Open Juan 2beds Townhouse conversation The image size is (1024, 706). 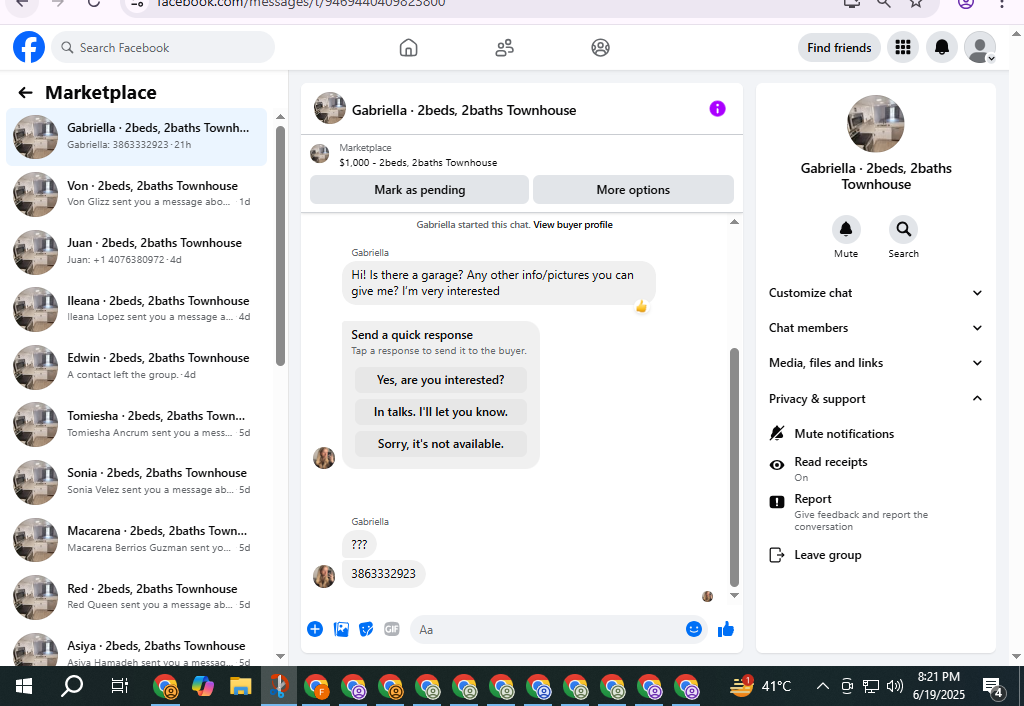click(136, 251)
